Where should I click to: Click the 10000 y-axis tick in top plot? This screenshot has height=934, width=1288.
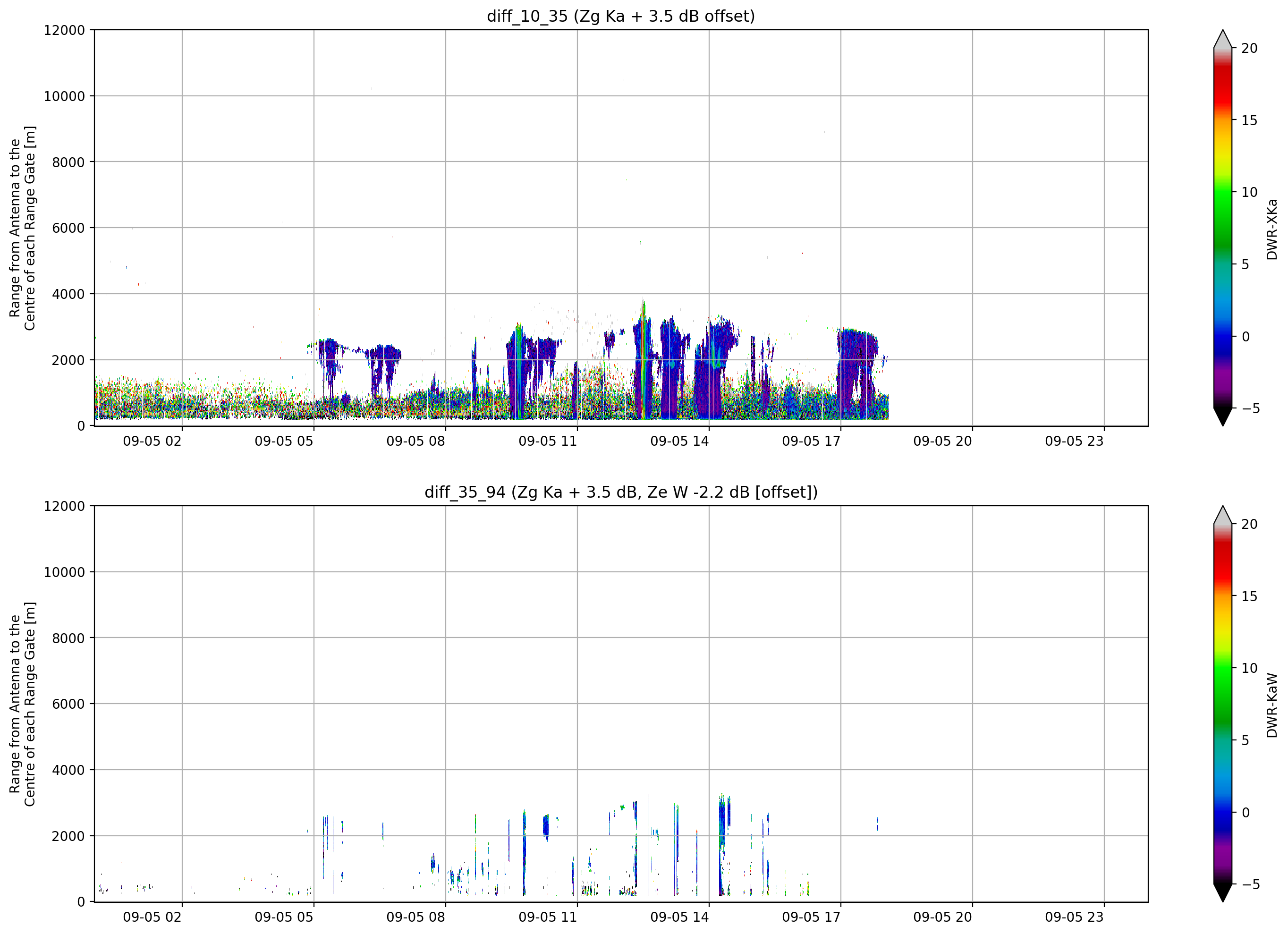pyautogui.click(x=64, y=96)
